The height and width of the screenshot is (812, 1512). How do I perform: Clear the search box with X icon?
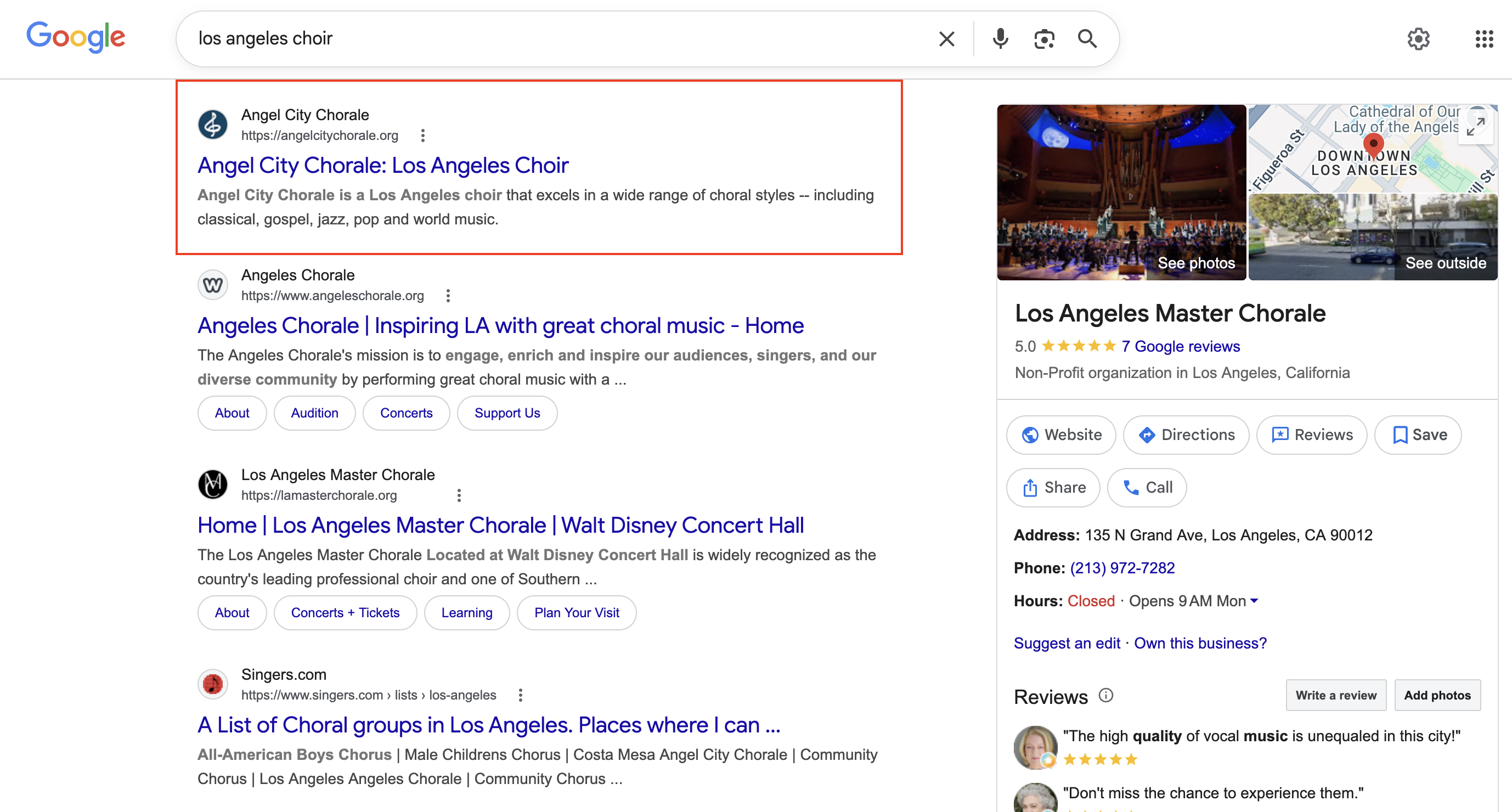point(946,39)
